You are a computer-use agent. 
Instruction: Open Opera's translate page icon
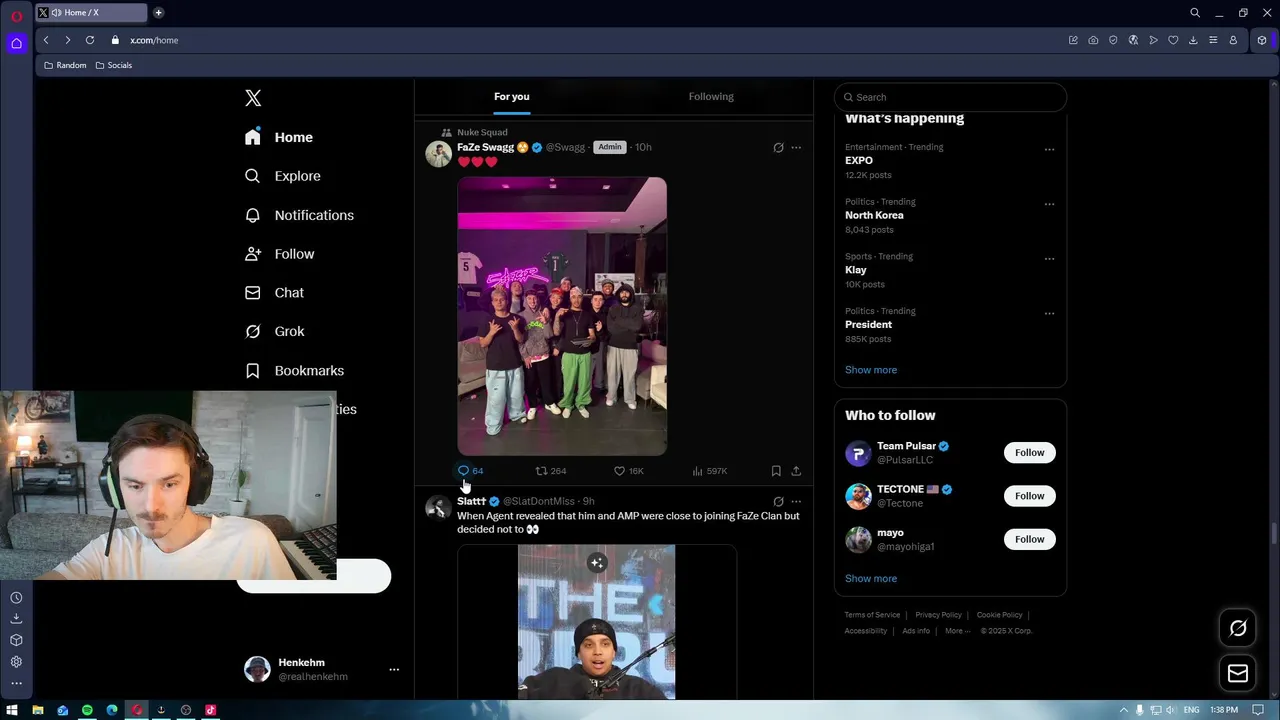click(x=1133, y=40)
